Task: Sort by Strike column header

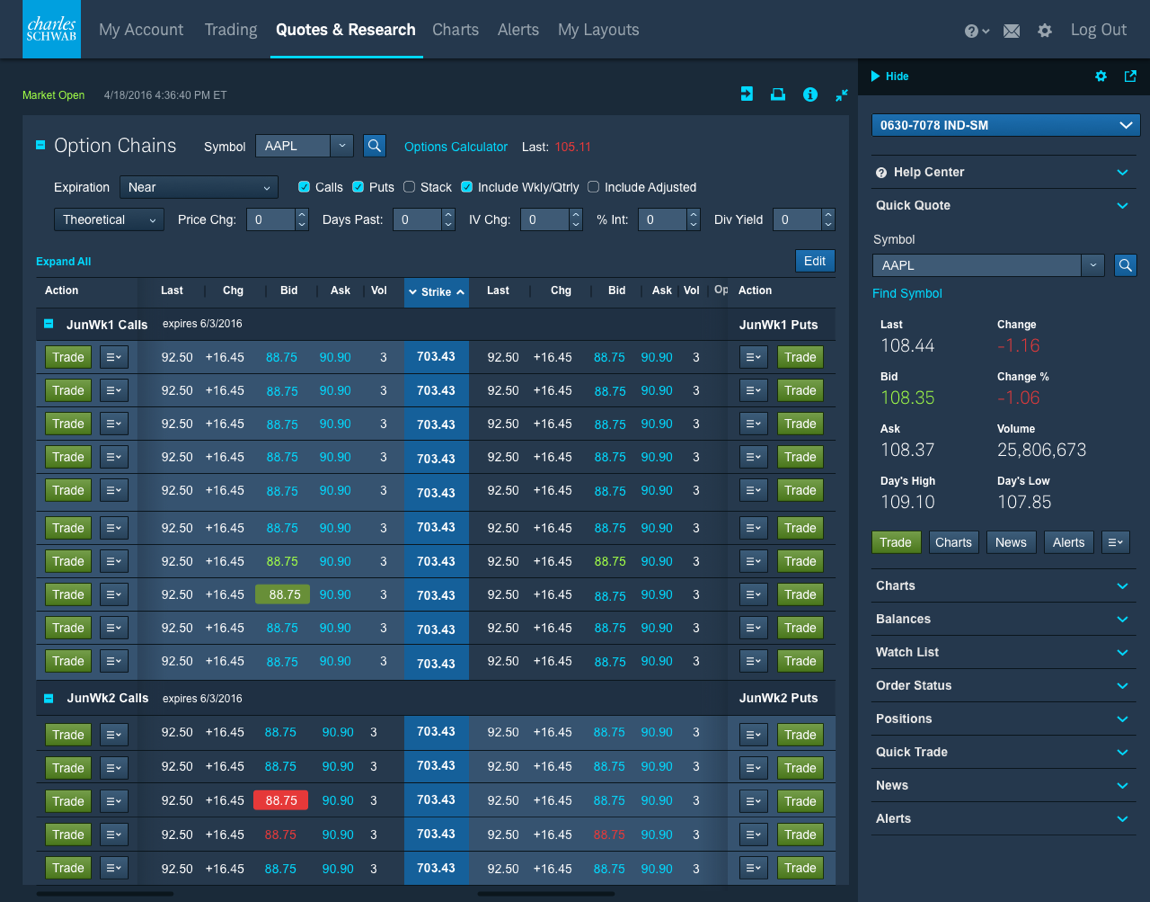Action: 436,292
